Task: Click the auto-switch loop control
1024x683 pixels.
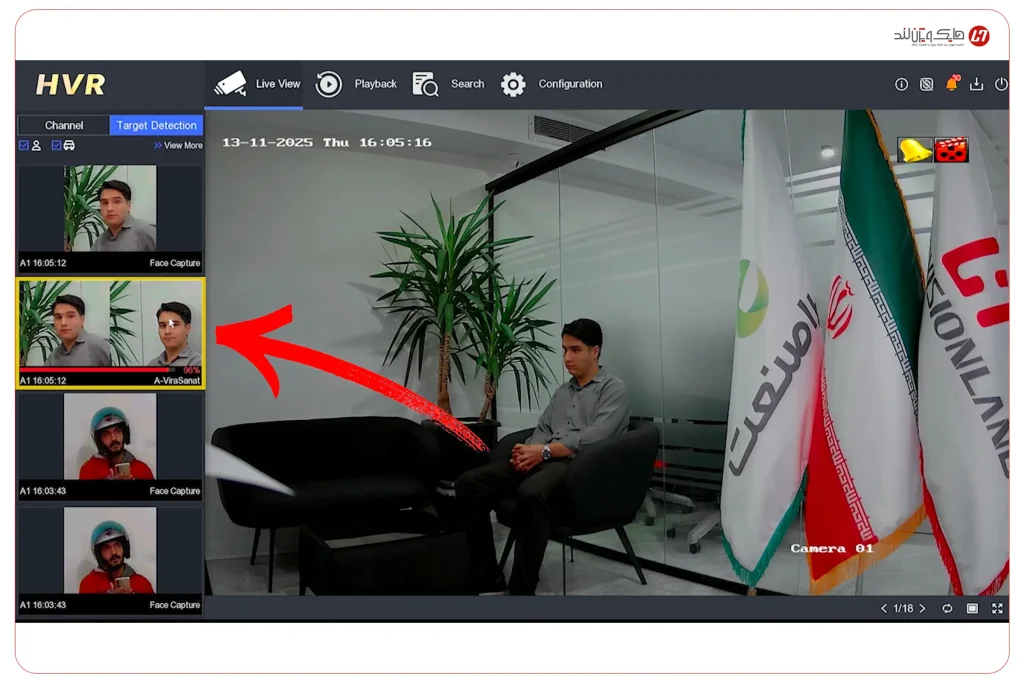Action: click(947, 608)
